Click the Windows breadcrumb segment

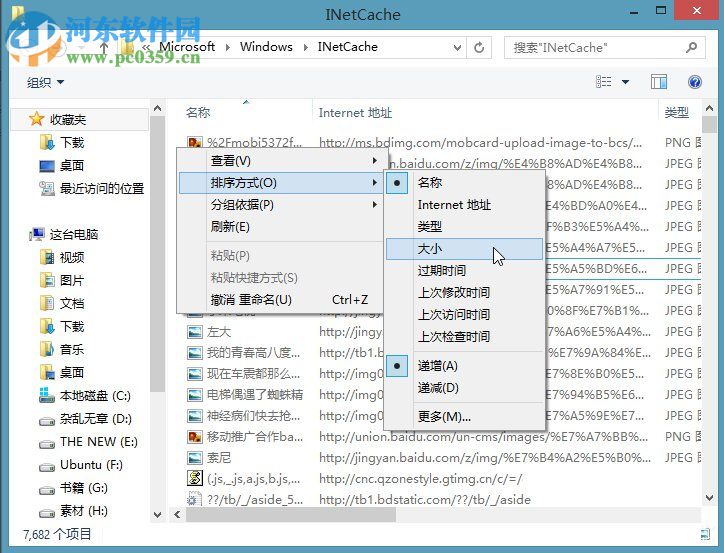[x=266, y=47]
